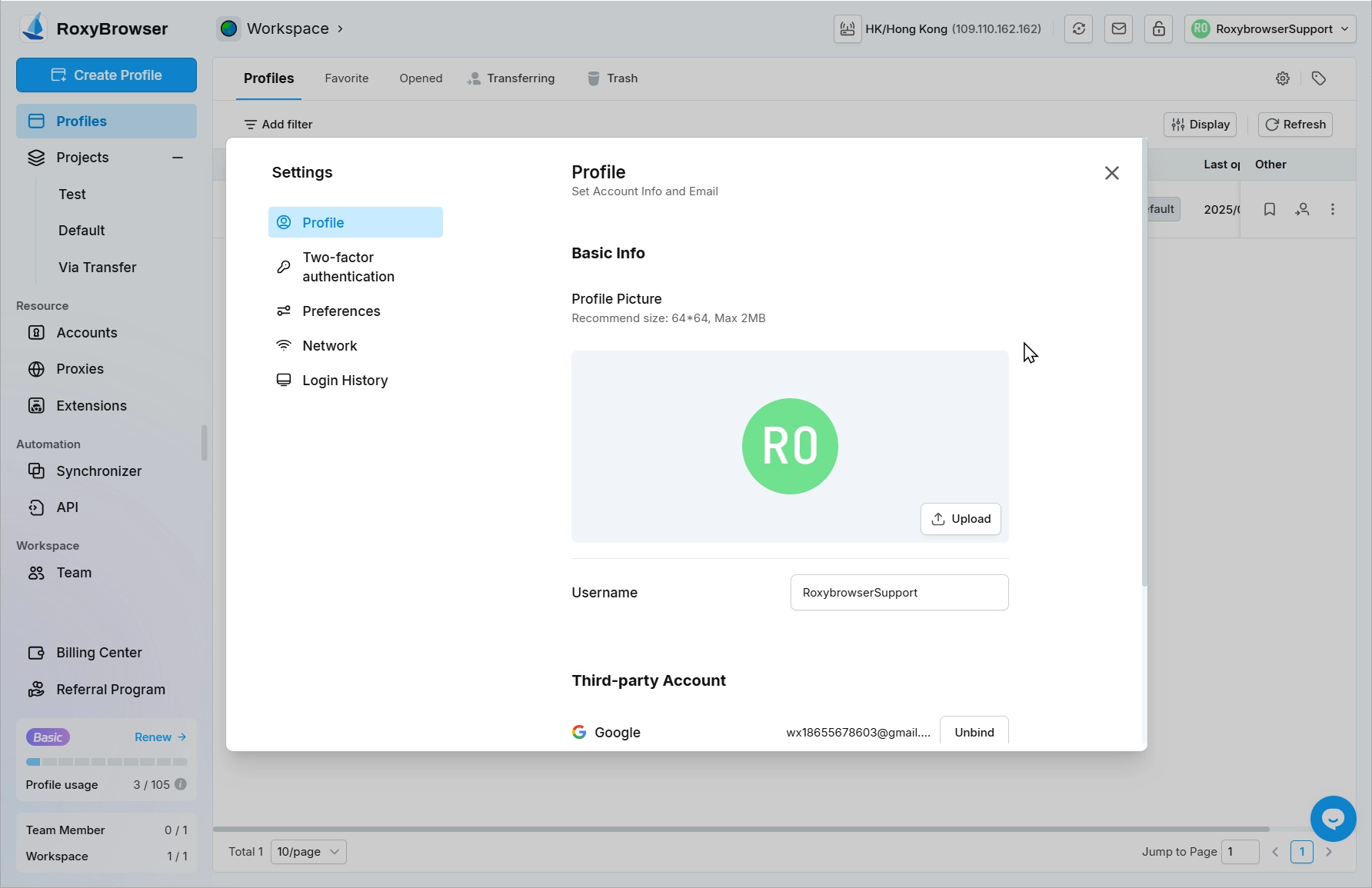Screen dimensions: 1372x888
Task: Click the profile usage info icon
Action: coord(181,784)
